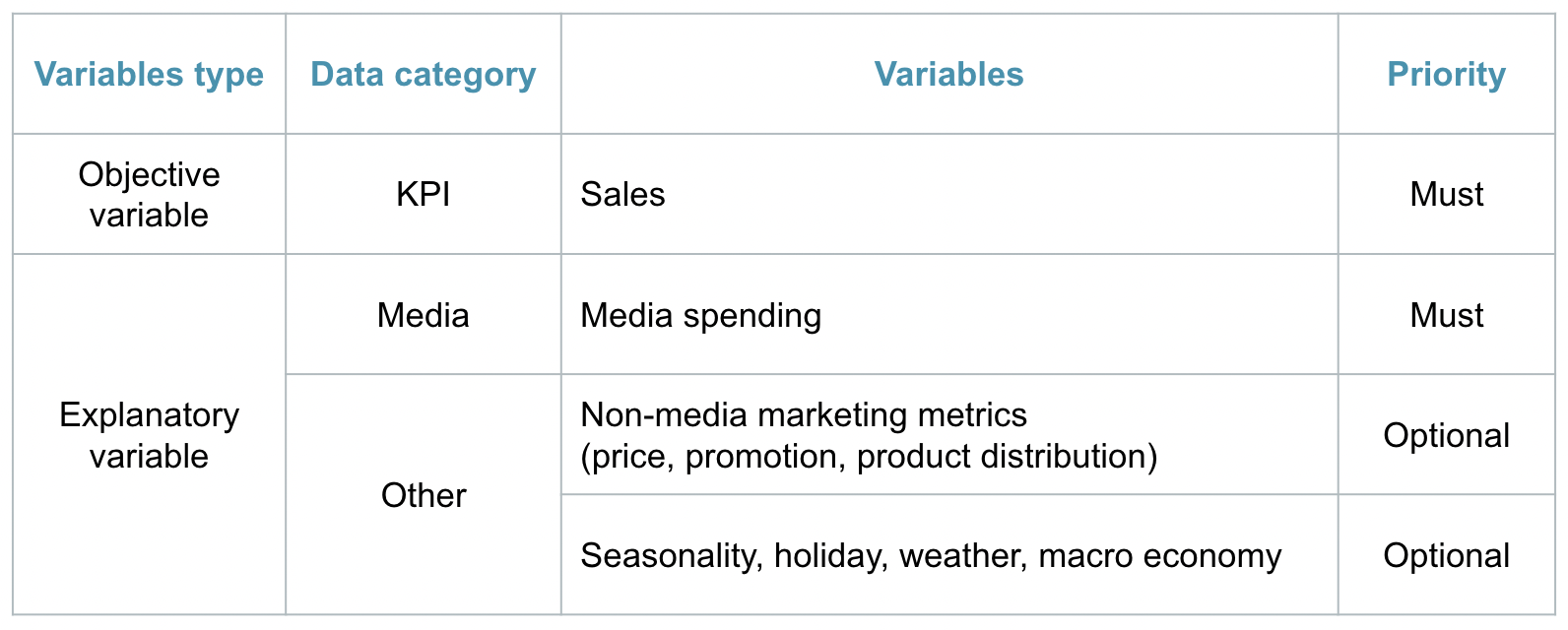Click the Priority column header
The image size is (1568, 630).
tap(1447, 74)
